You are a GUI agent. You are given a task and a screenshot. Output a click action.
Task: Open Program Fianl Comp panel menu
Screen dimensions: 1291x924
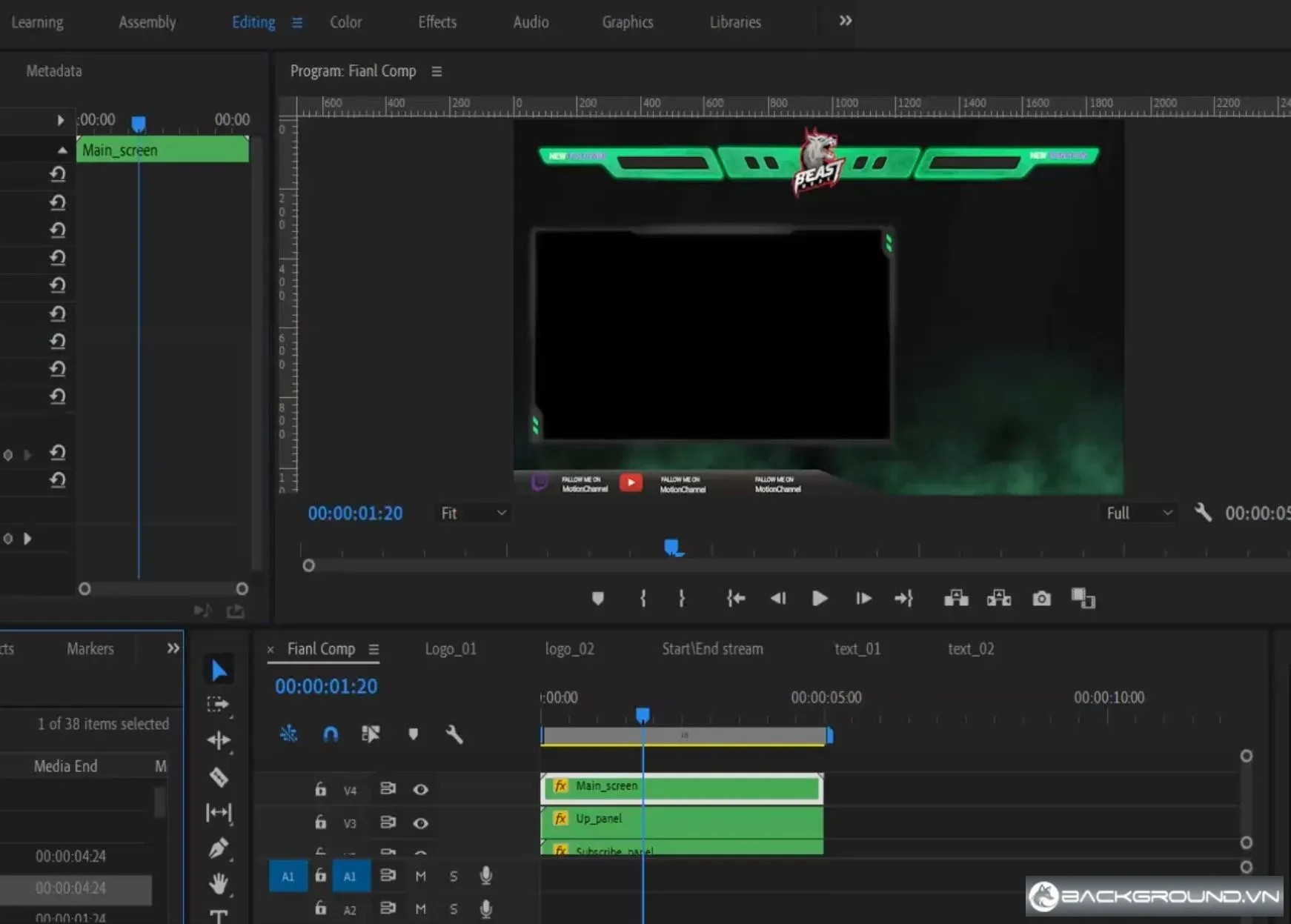tap(437, 71)
